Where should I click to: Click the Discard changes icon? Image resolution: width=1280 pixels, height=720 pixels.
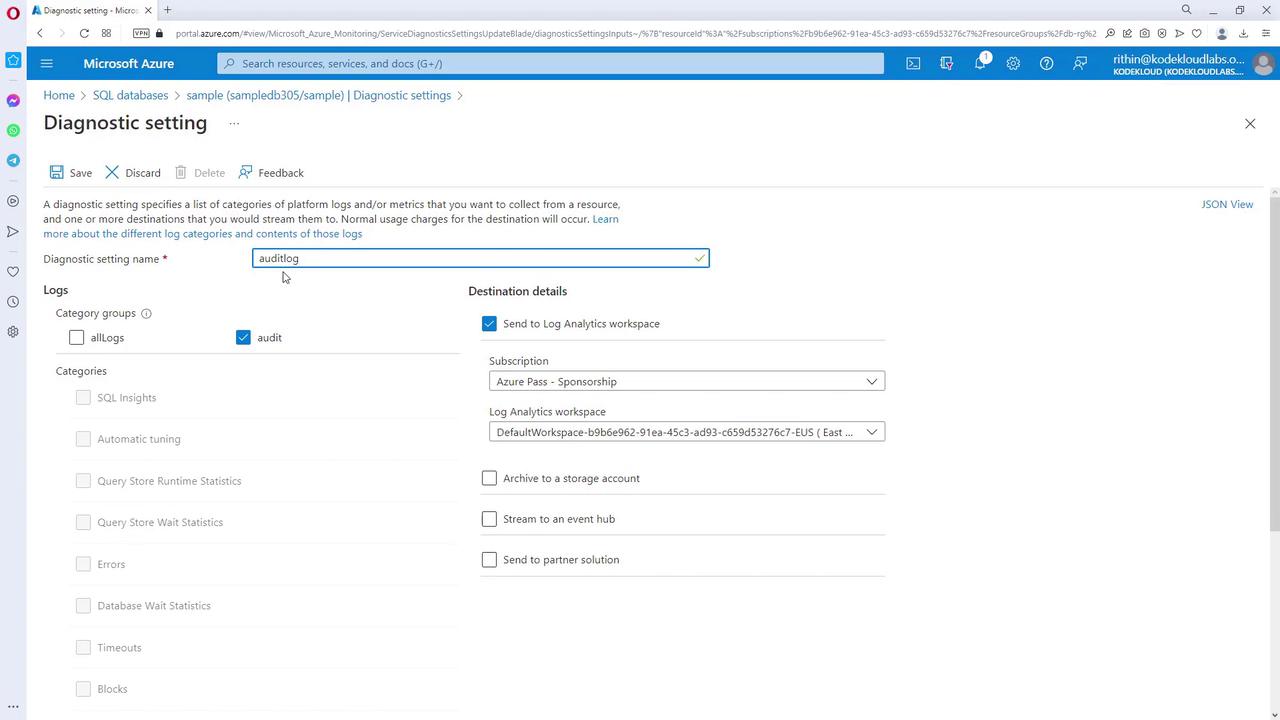(x=112, y=173)
